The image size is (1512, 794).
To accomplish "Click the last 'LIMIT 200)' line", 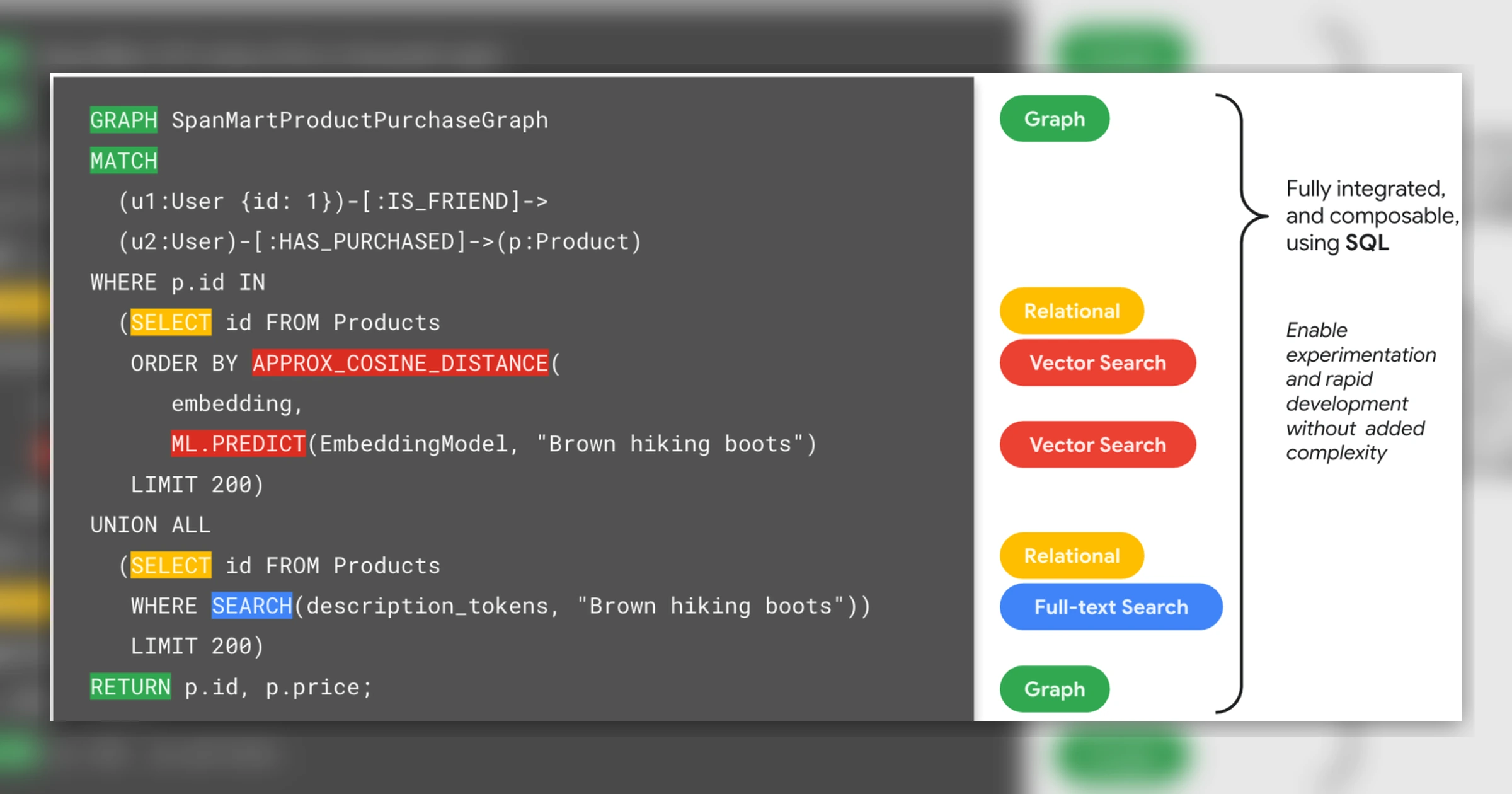I will [x=197, y=646].
